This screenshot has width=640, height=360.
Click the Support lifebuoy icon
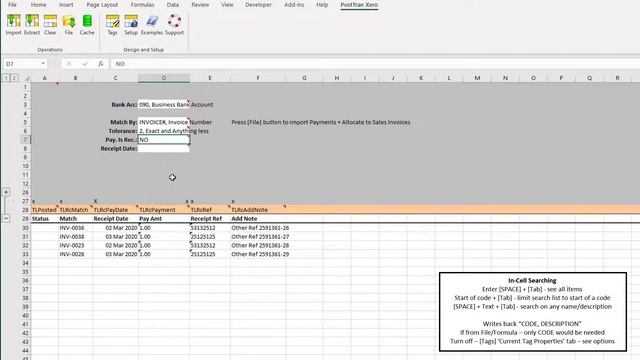174,25
